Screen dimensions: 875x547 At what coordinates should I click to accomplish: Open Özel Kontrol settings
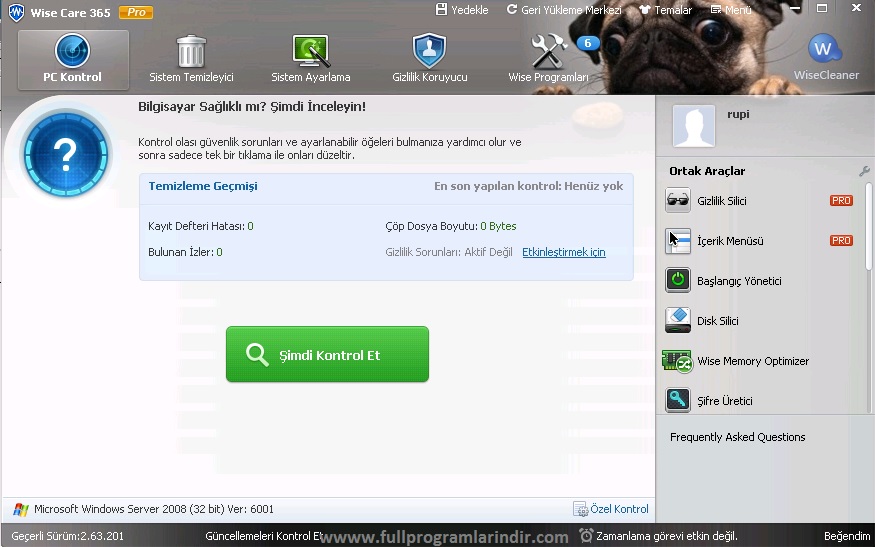611,509
